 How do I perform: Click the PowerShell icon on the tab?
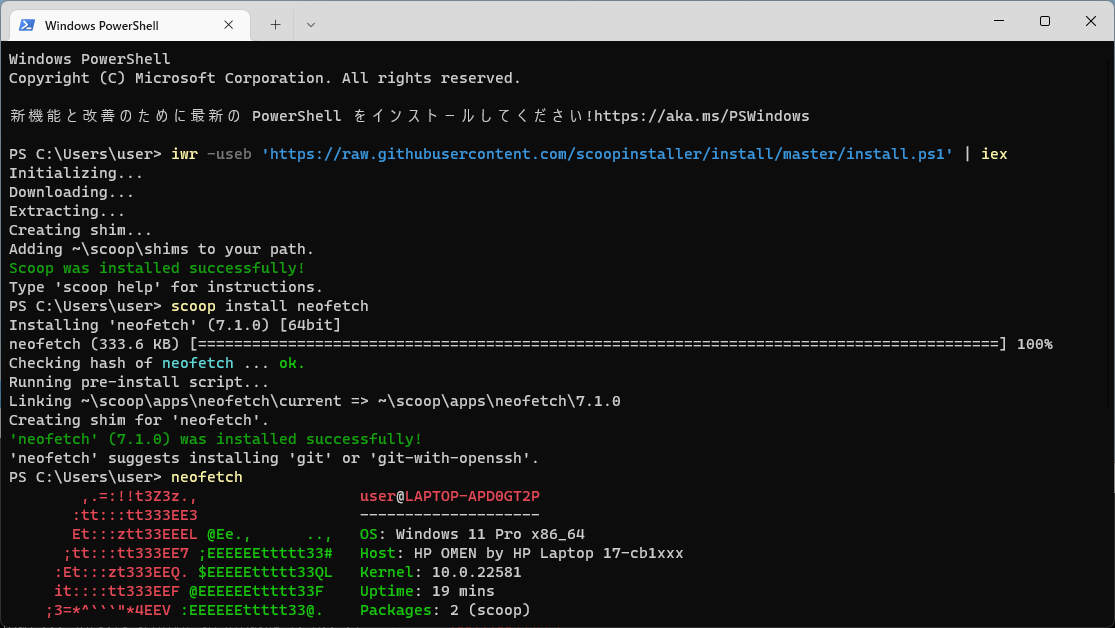point(28,24)
